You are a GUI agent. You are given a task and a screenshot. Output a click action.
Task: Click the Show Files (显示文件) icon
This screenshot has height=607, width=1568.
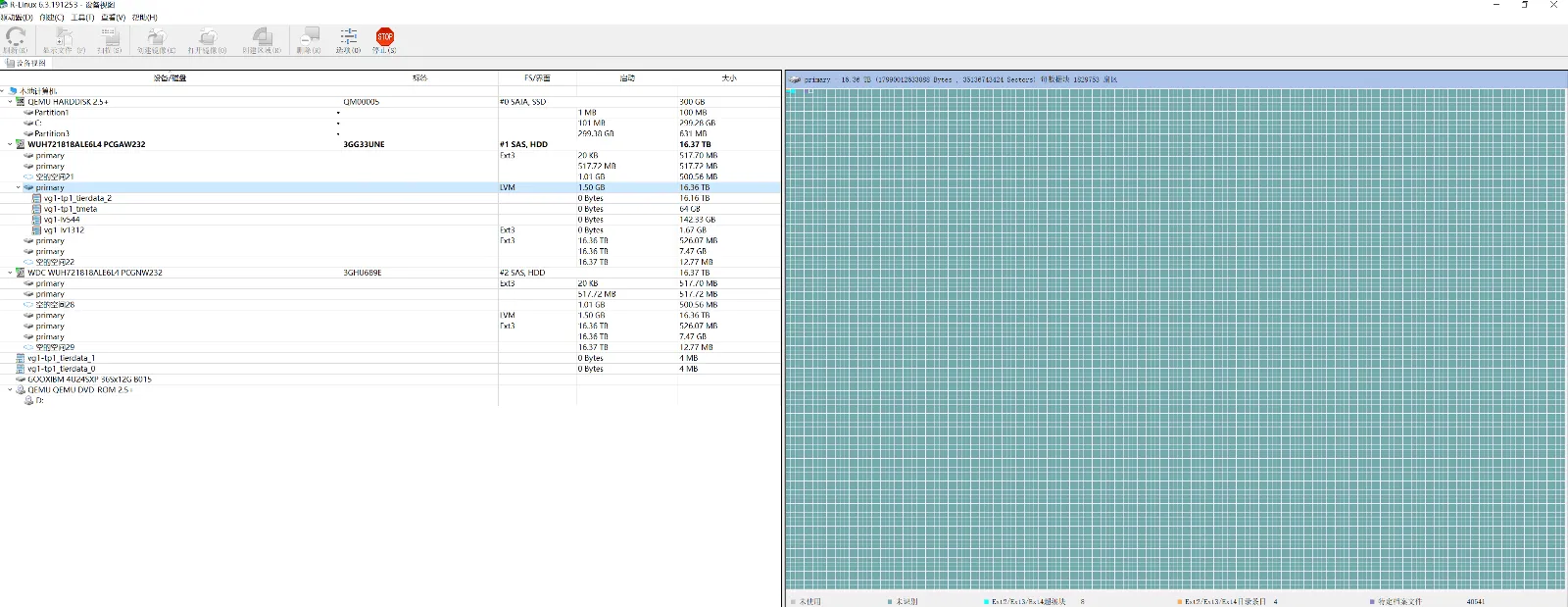[64, 38]
